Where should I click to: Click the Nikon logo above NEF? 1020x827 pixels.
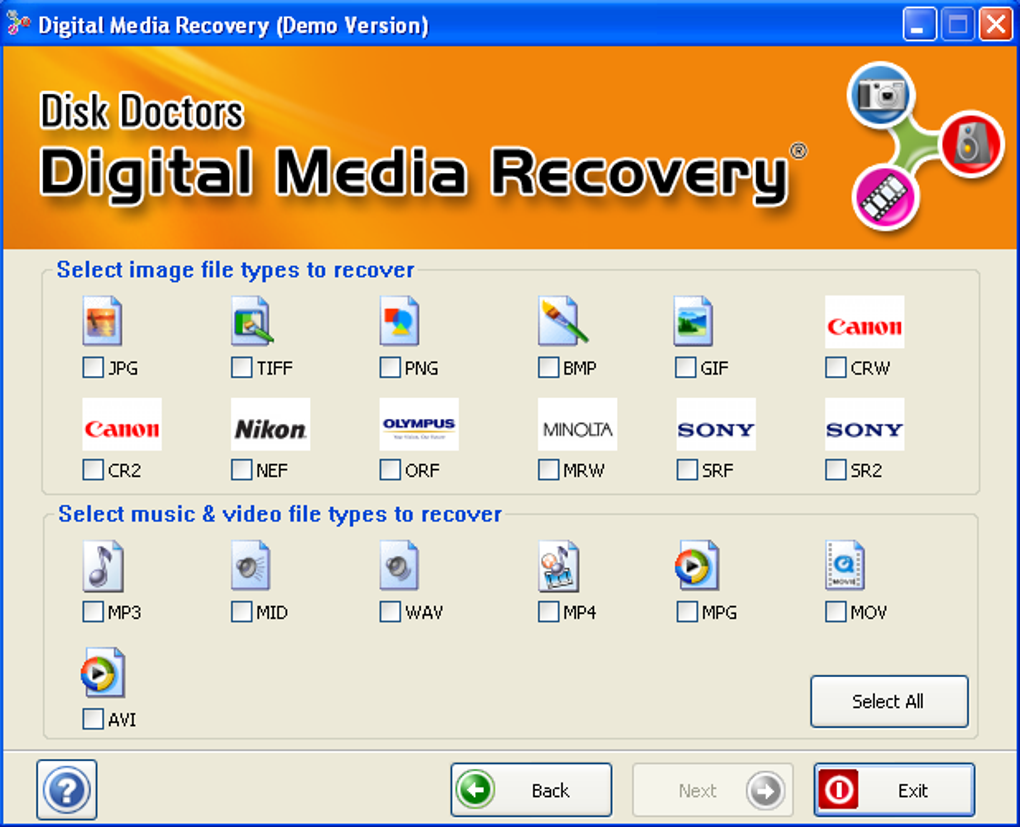[x=271, y=424]
